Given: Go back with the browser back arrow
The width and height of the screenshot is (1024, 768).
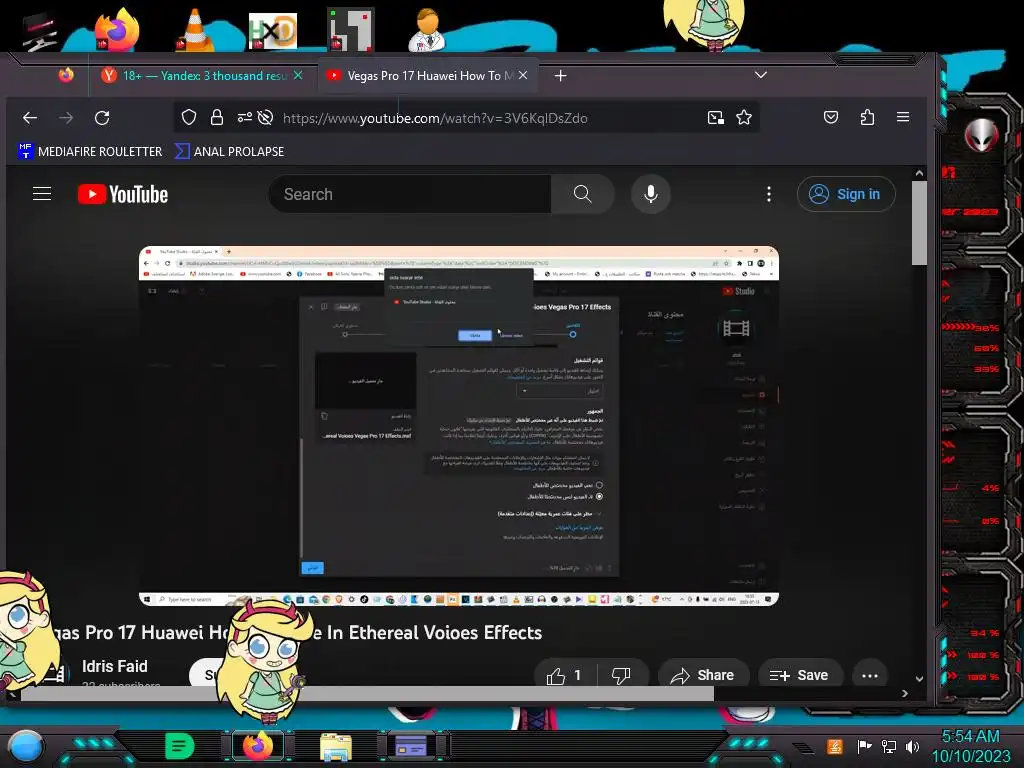Looking at the screenshot, I should pos(30,118).
